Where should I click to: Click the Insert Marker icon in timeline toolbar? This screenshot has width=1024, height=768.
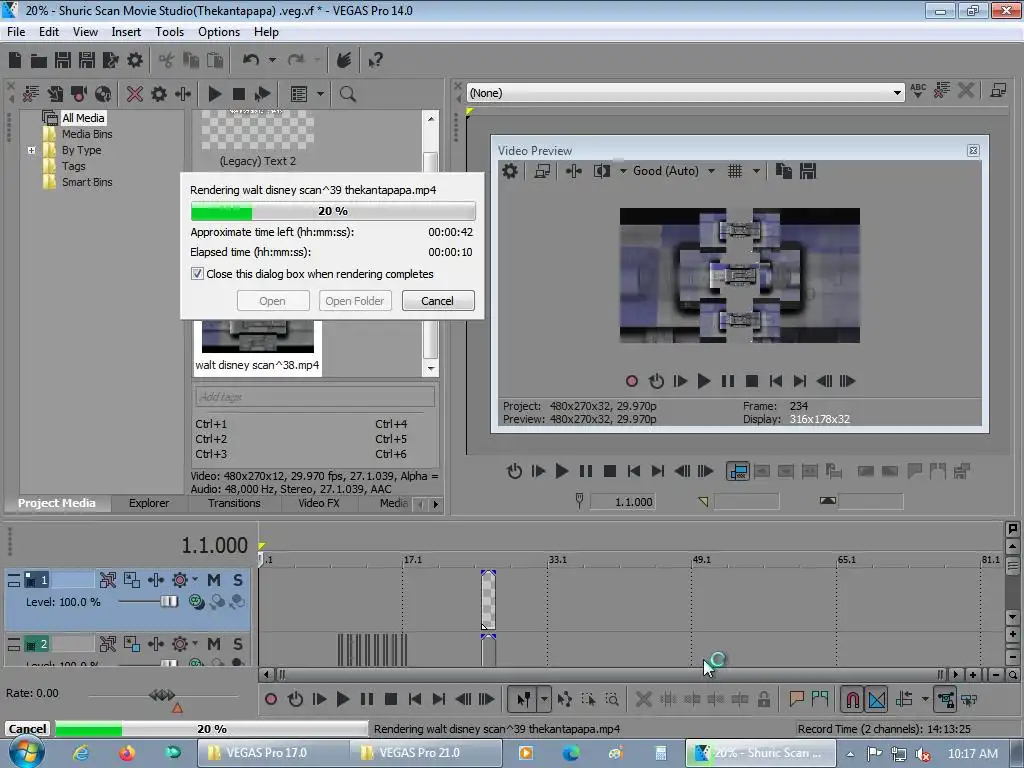point(796,699)
